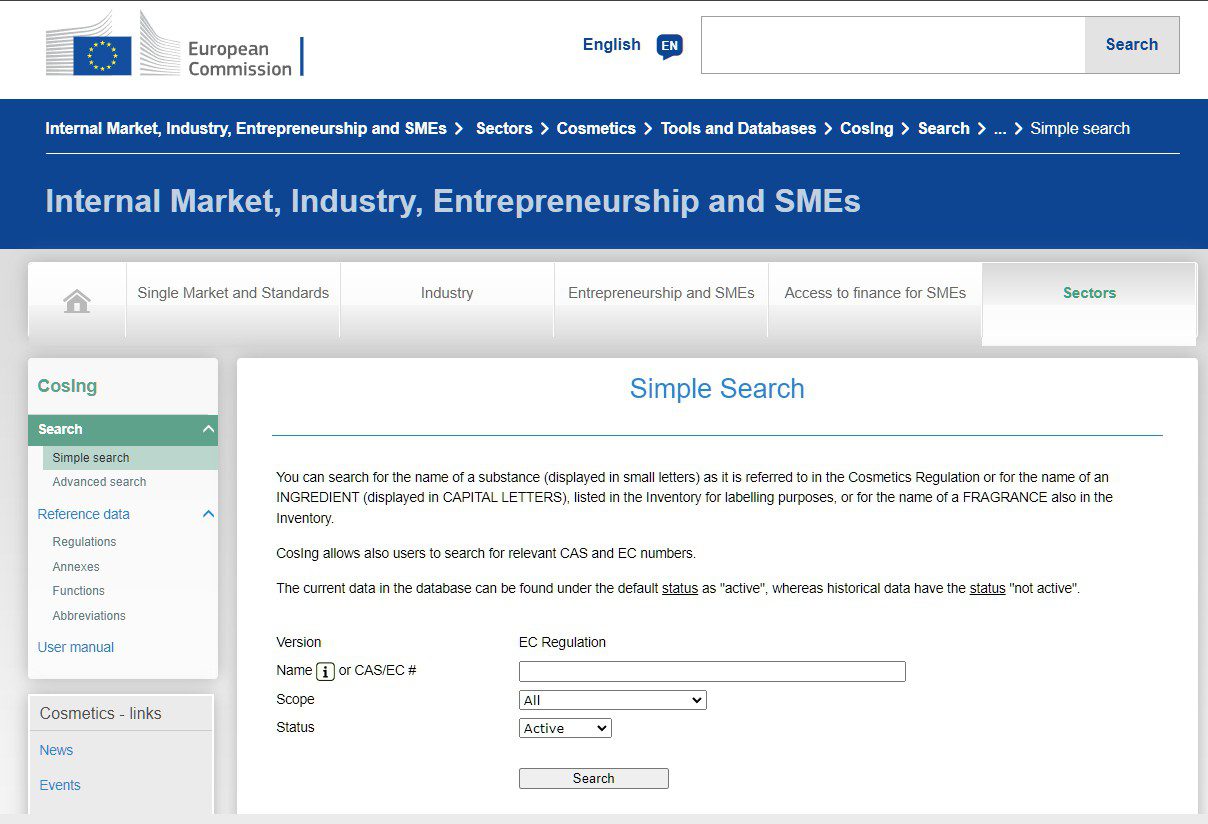Open the News link under Cosmetics links
Screen dimensions: 1208x824
tap(56, 750)
